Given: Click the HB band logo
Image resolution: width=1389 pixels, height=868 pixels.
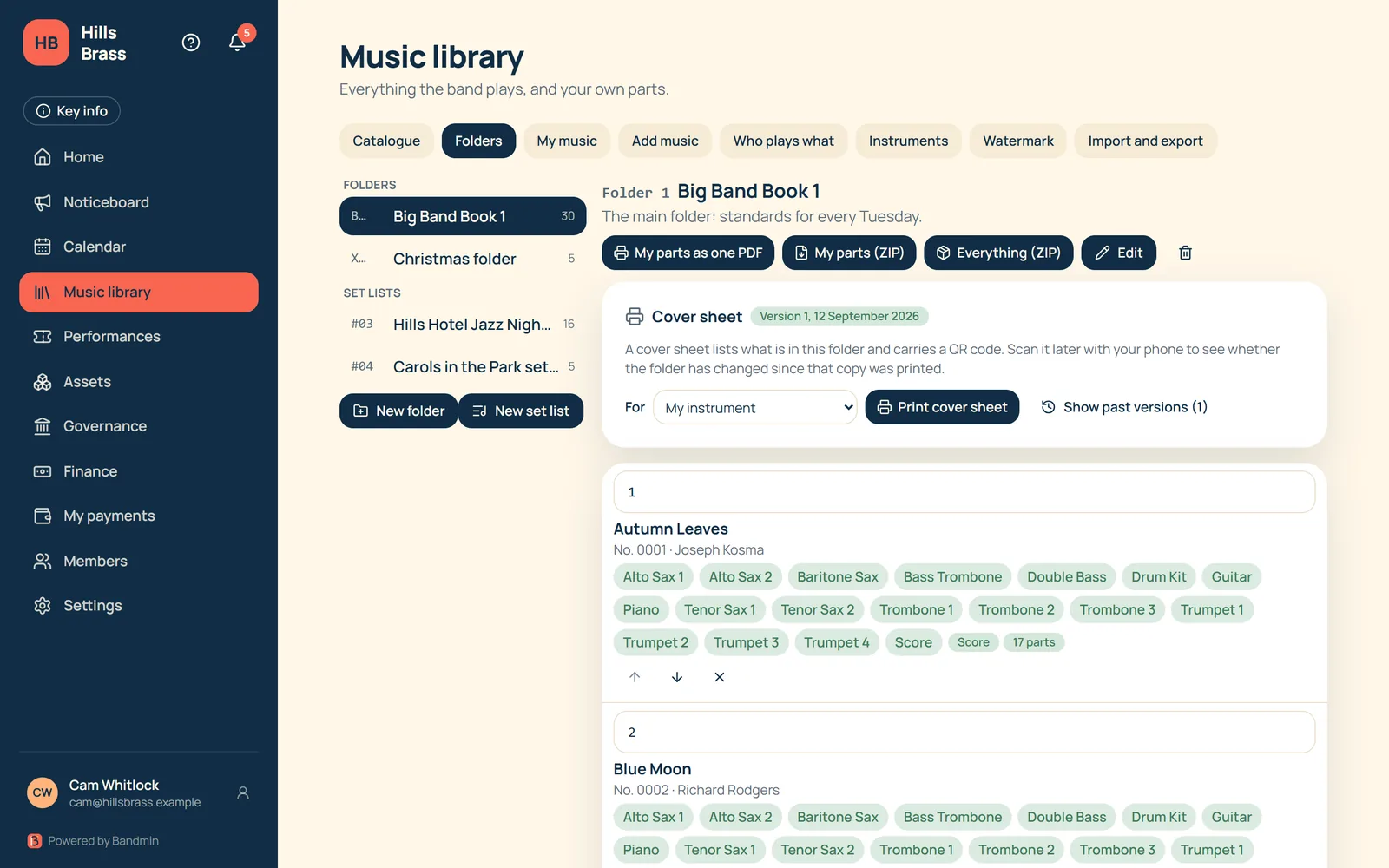Looking at the screenshot, I should (x=46, y=43).
